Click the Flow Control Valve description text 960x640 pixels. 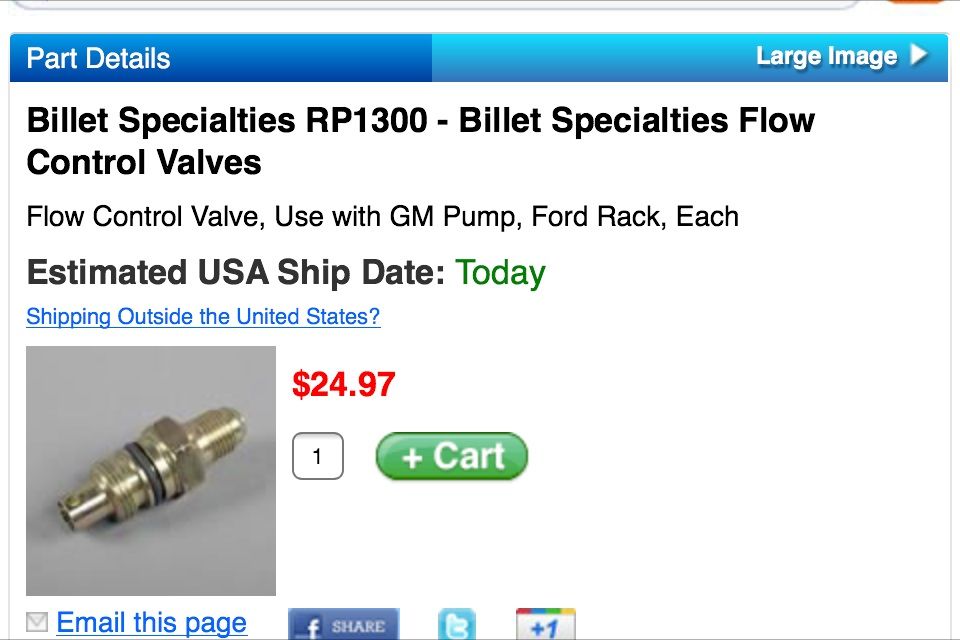[x=382, y=217]
